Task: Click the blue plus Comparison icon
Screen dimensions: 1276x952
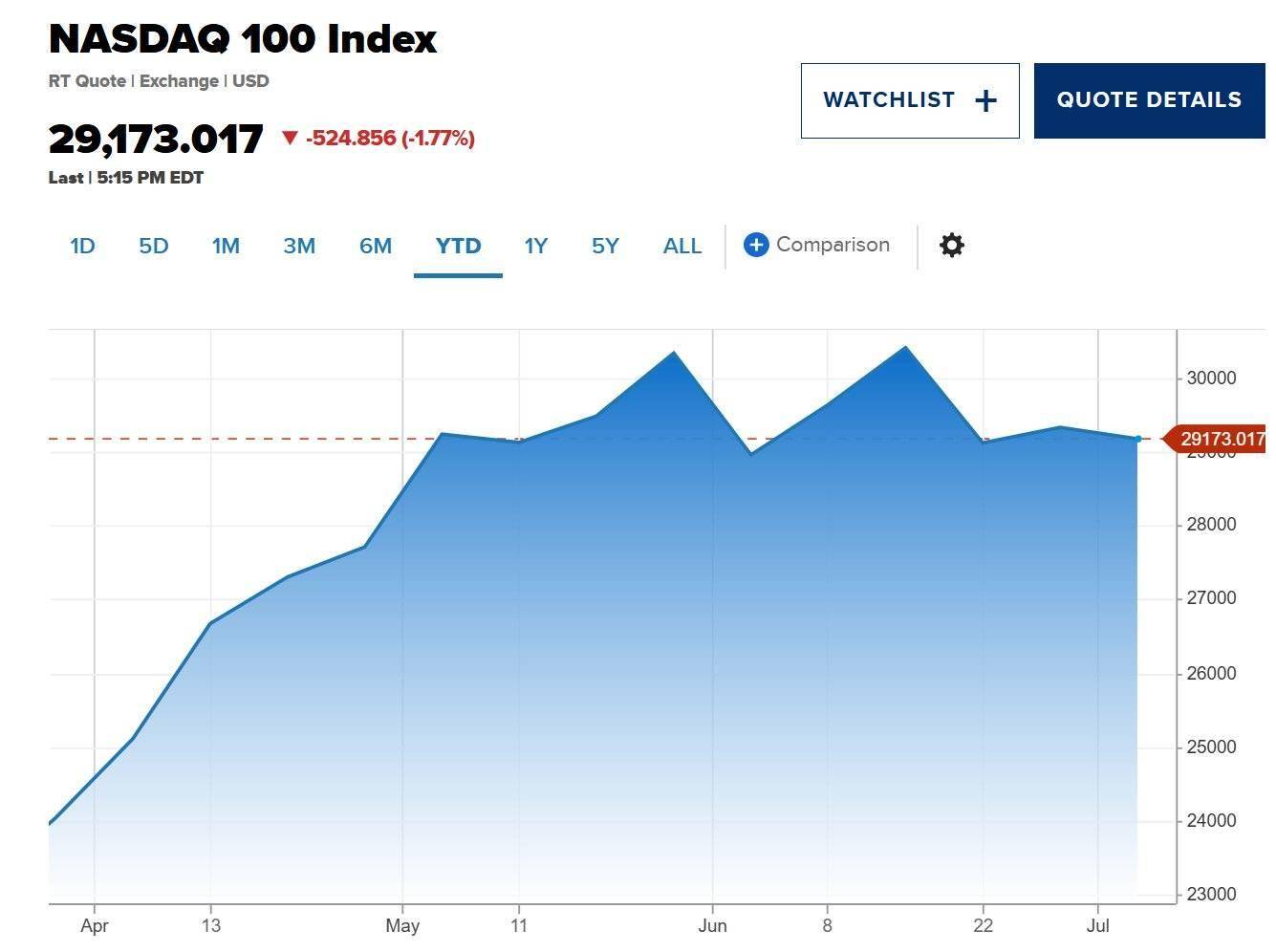Action: click(756, 246)
